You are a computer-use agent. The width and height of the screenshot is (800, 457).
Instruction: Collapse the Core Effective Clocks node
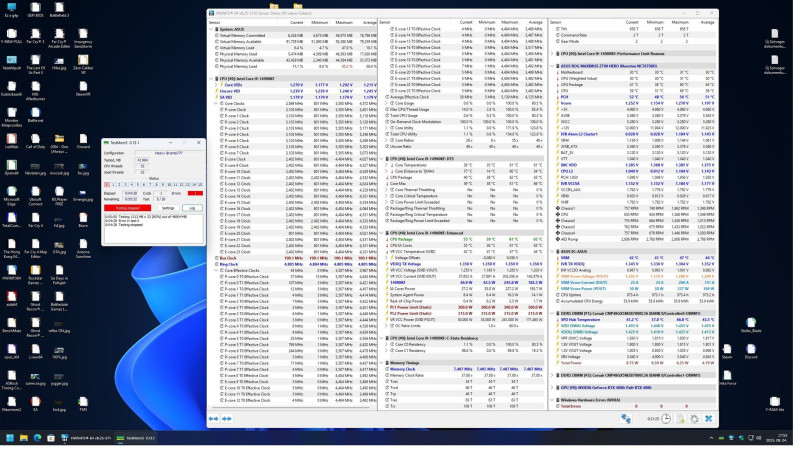coord(216,270)
